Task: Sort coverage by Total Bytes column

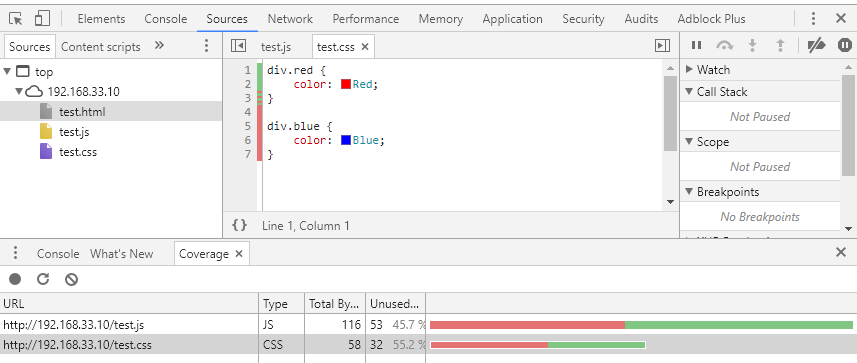Action: 335,303
